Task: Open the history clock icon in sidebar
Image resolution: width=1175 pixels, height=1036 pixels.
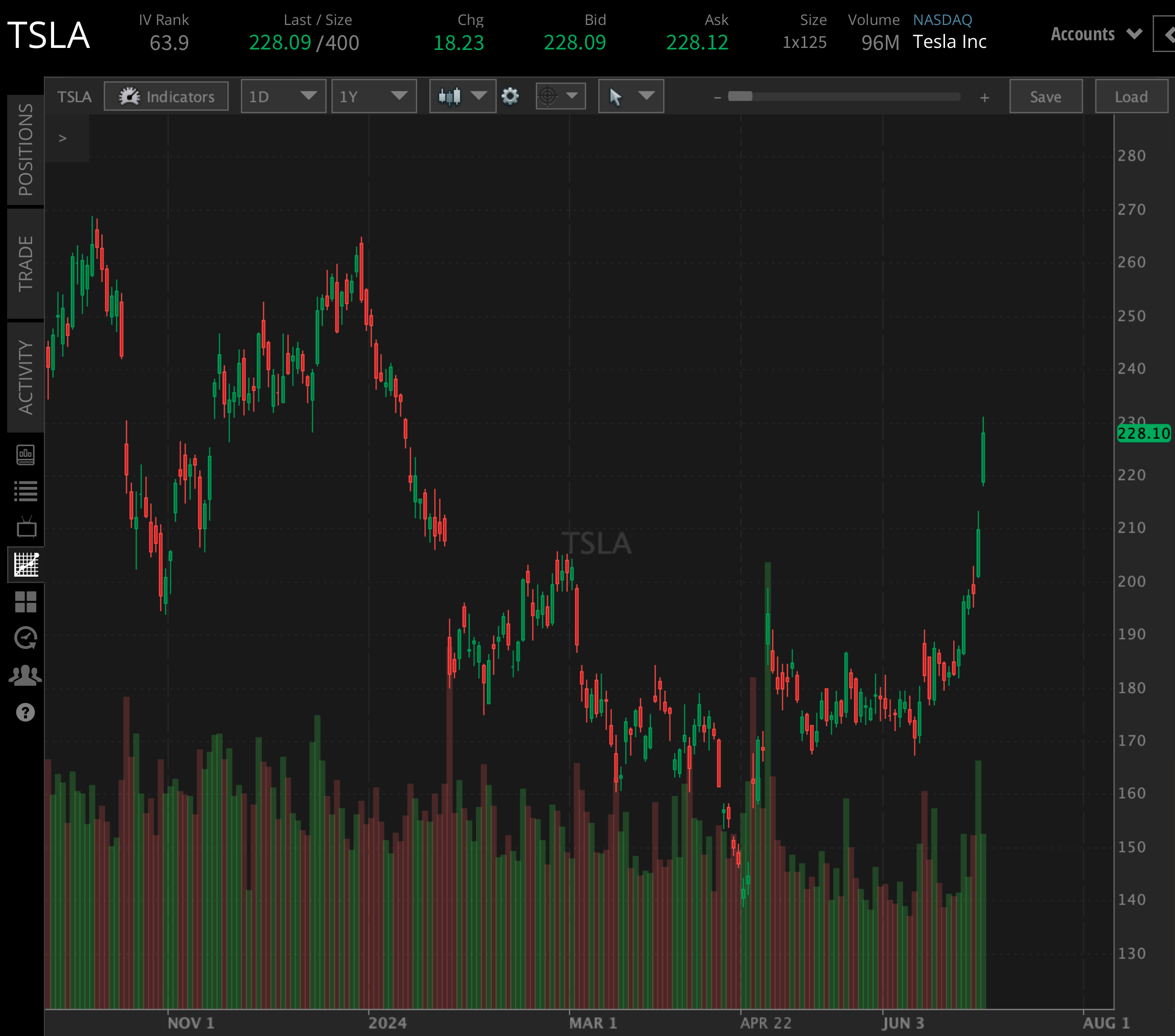Action: 24,638
